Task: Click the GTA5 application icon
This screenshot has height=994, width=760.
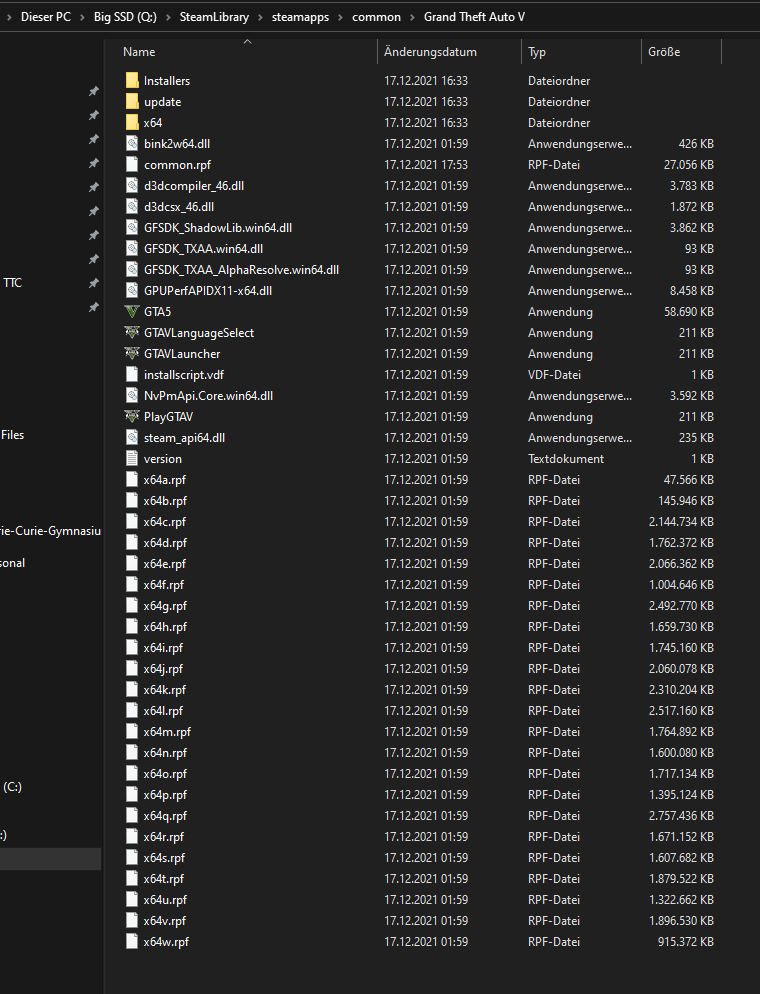Action: 132,312
